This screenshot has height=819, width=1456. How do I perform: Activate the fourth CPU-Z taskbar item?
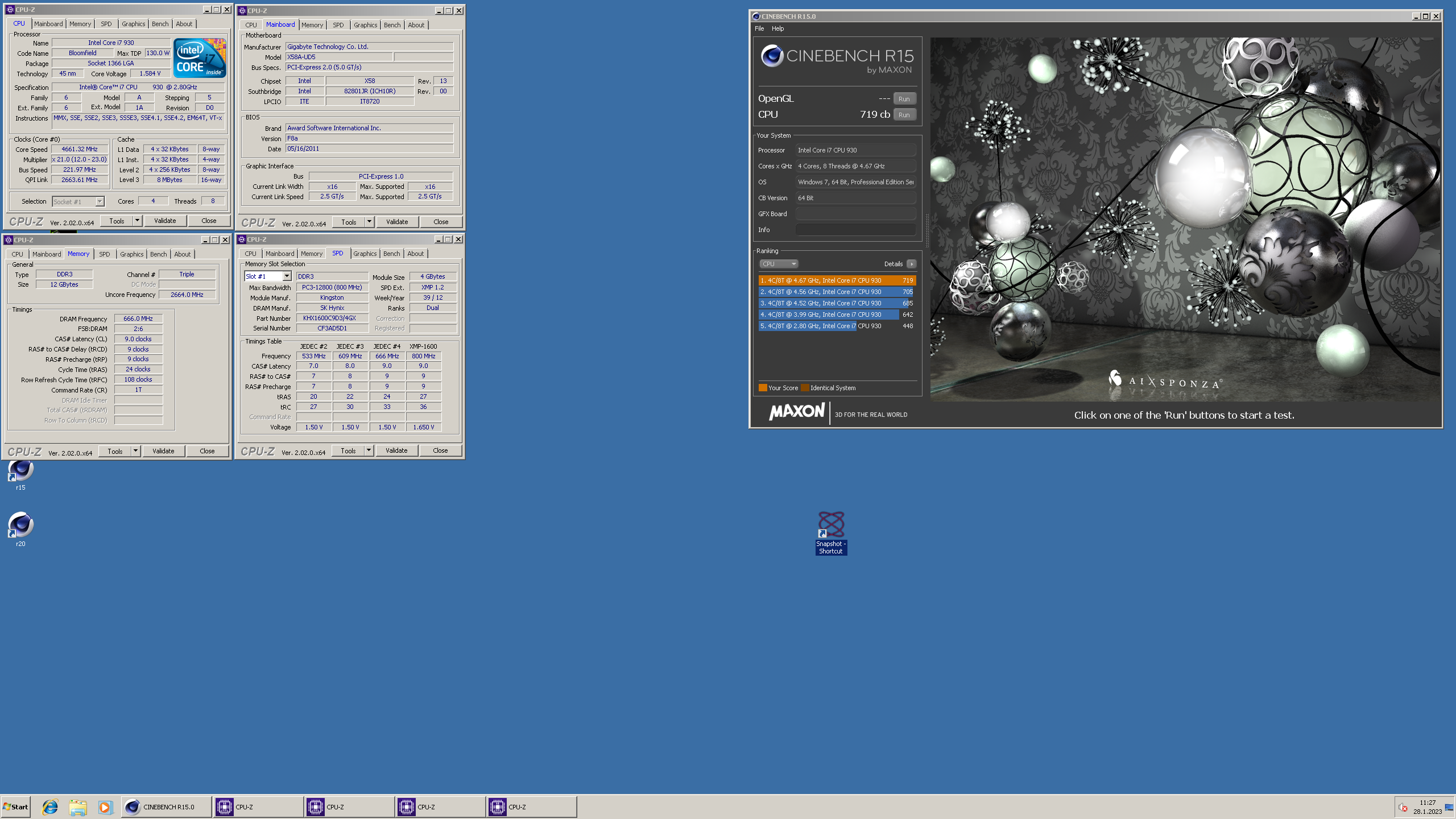(x=531, y=806)
